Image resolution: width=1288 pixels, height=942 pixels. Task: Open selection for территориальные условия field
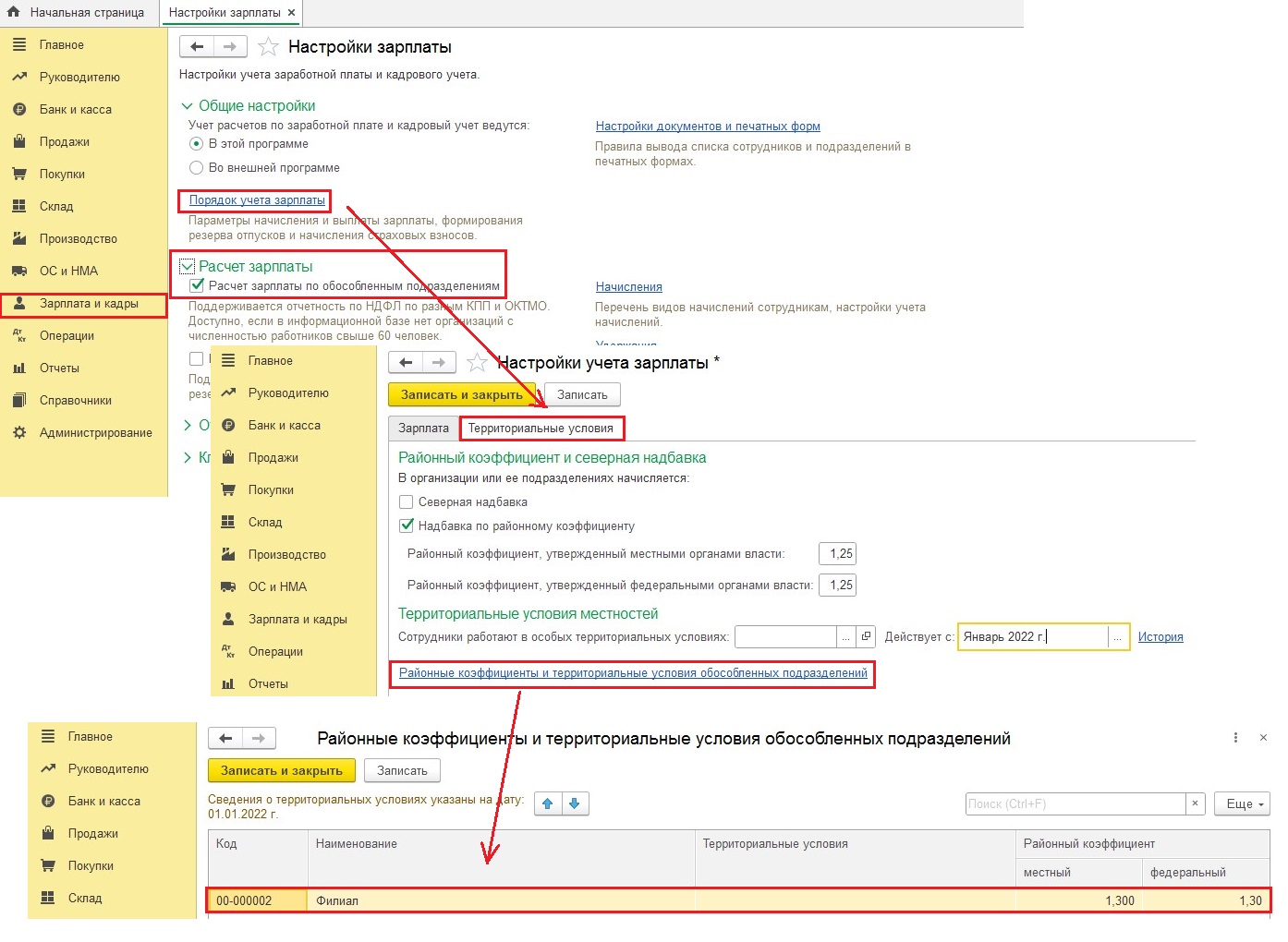click(845, 637)
